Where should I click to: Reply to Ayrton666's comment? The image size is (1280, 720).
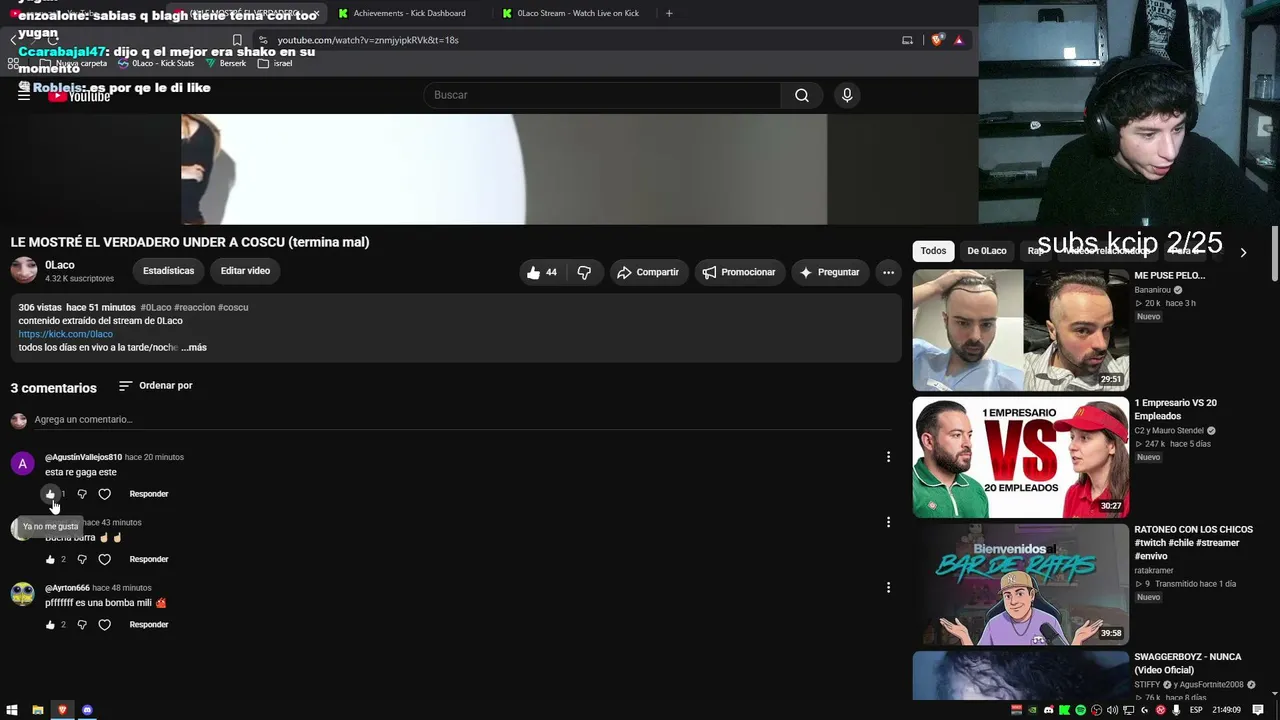(149, 625)
